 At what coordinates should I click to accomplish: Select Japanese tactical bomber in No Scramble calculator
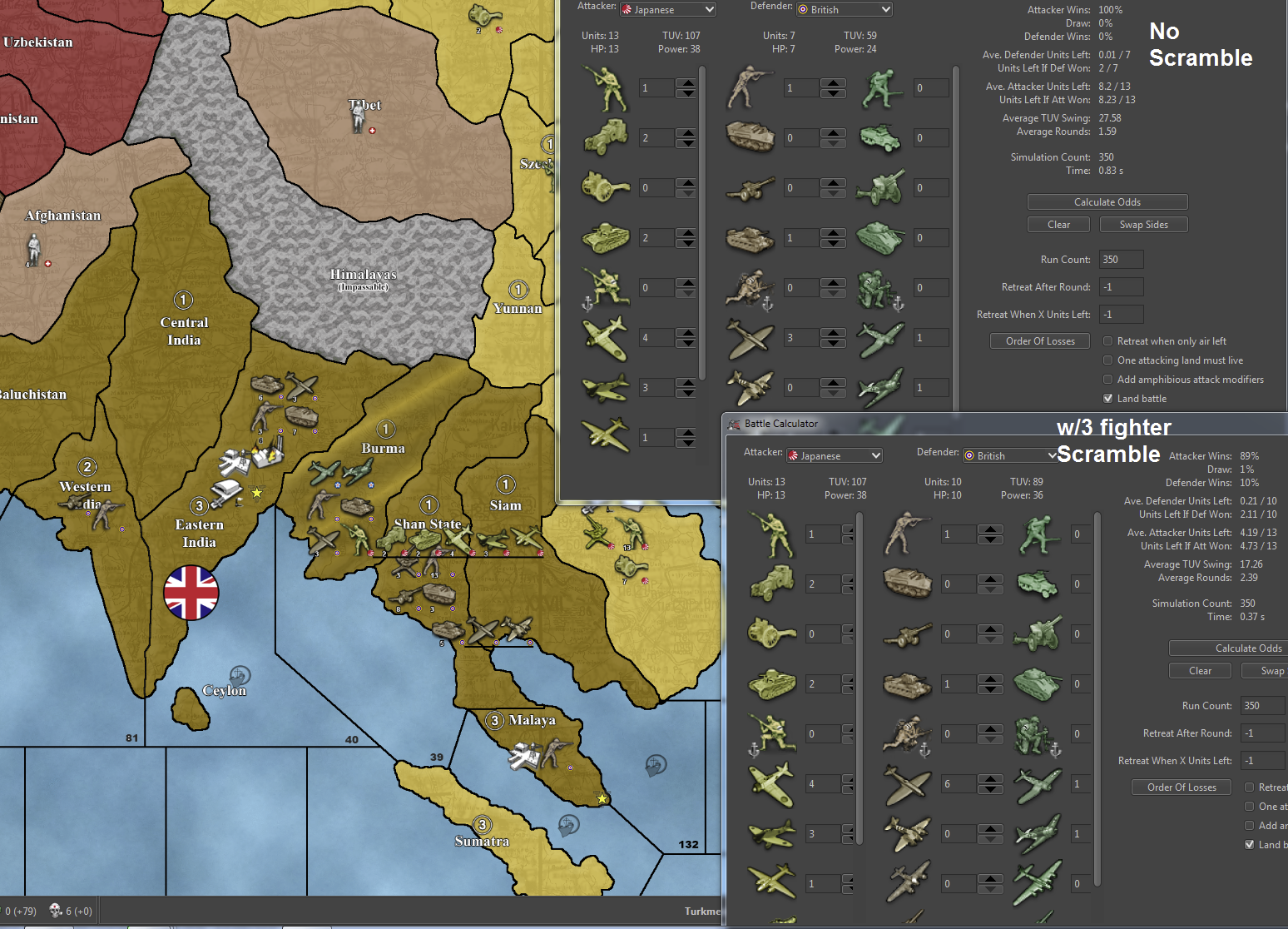point(605,388)
